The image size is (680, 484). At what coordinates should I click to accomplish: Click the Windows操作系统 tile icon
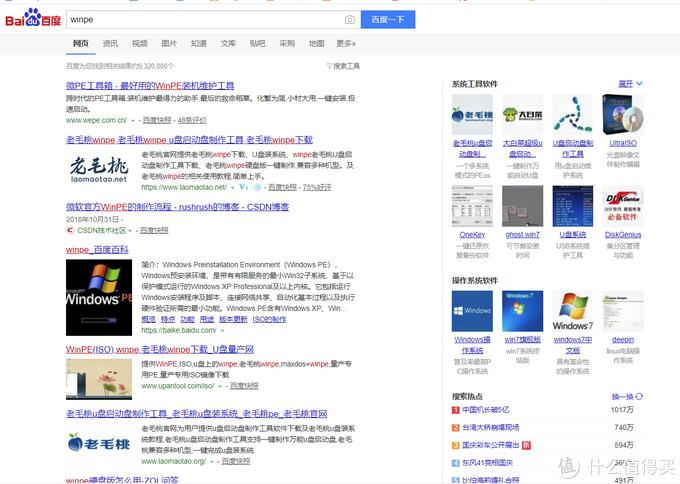point(472,311)
